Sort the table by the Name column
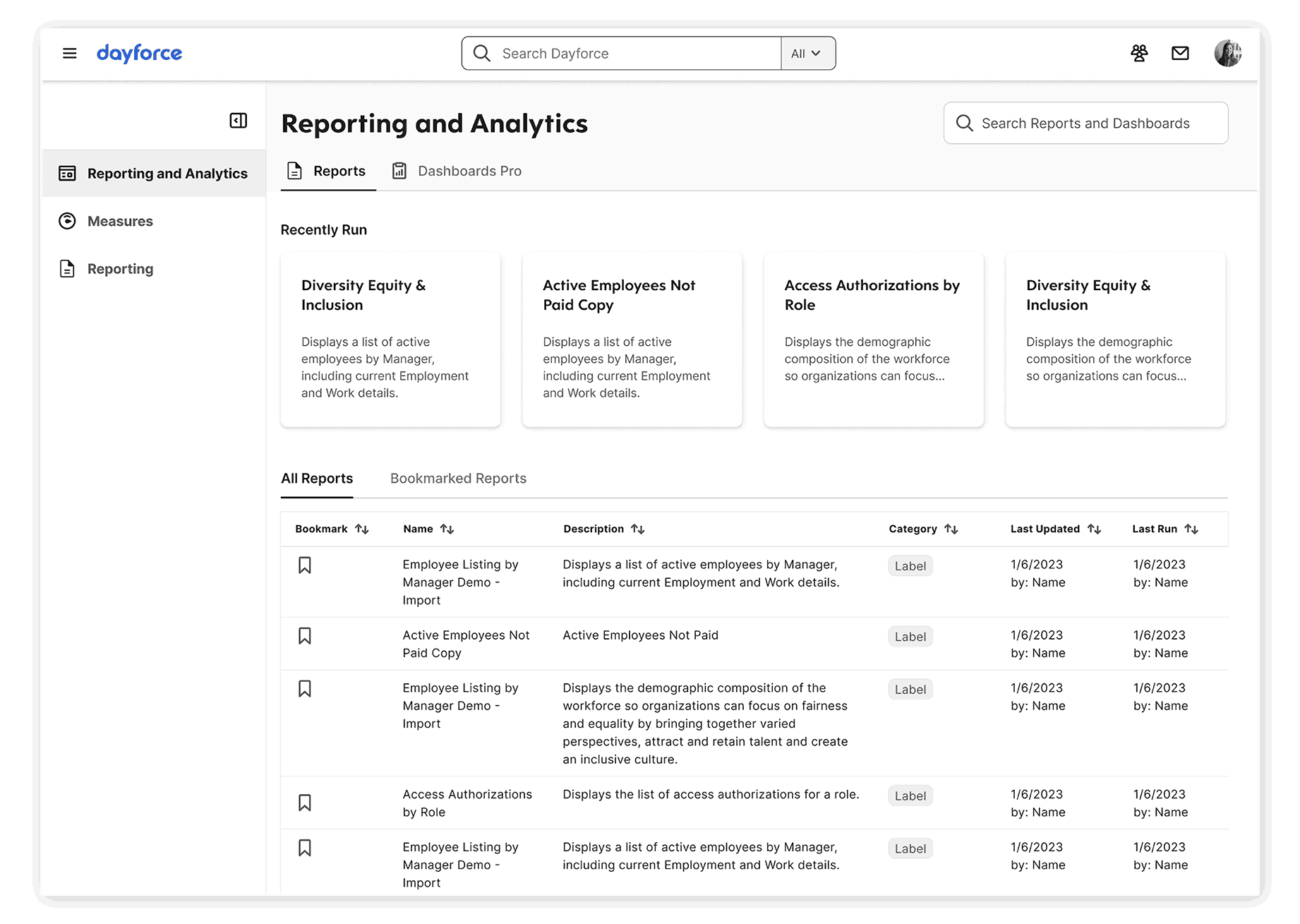This screenshot has width=1300, height=924. click(447, 529)
